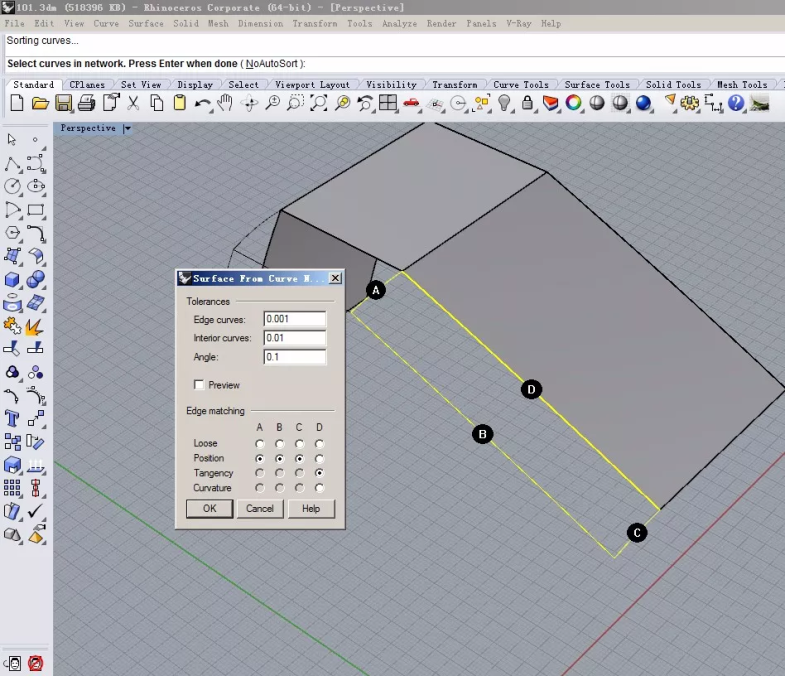
Task: Click the Angle tolerance input field
Action: click(295, 357)
